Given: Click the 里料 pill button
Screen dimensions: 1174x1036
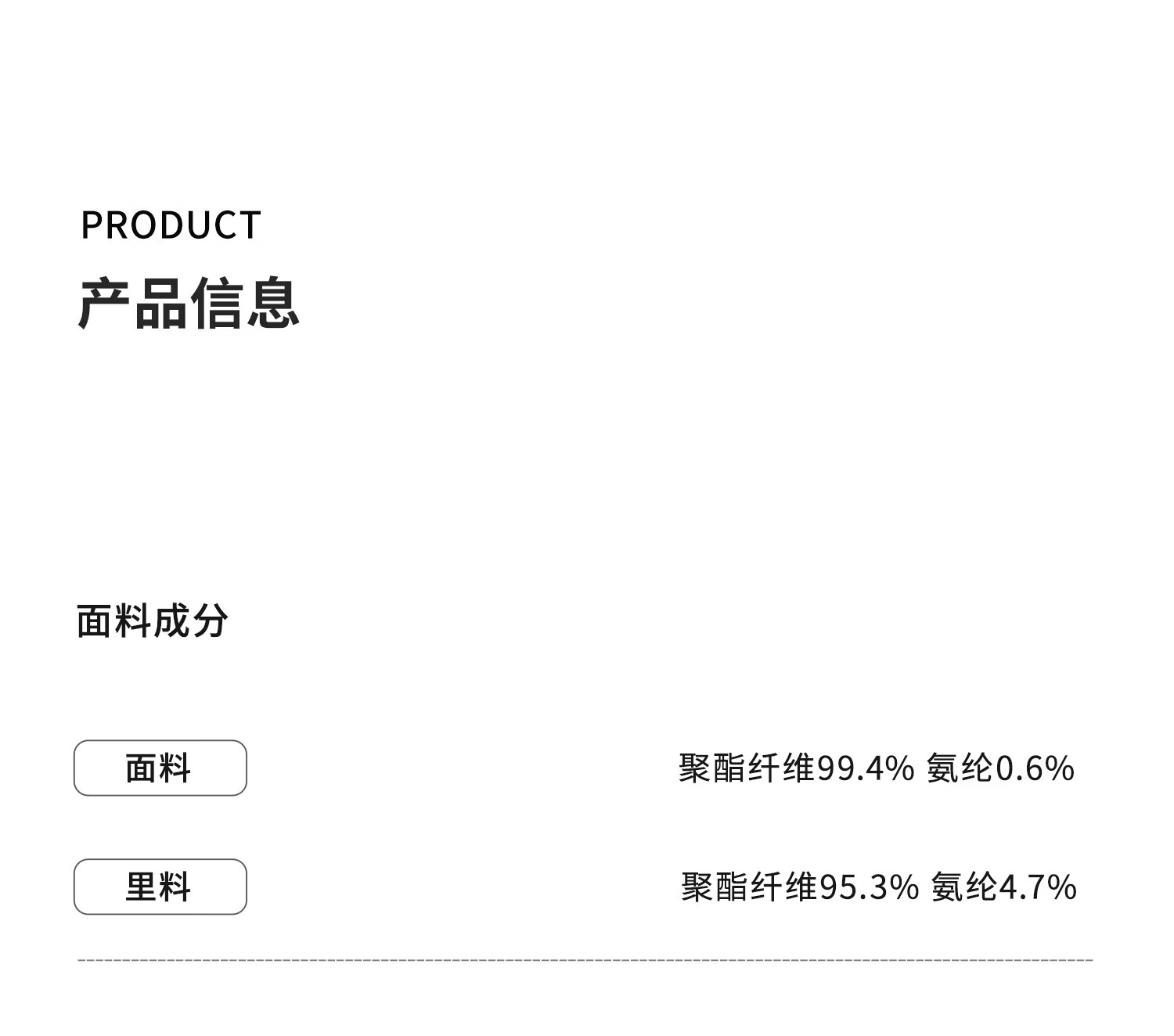Looking at the screenshot, I should click(160, 887).
